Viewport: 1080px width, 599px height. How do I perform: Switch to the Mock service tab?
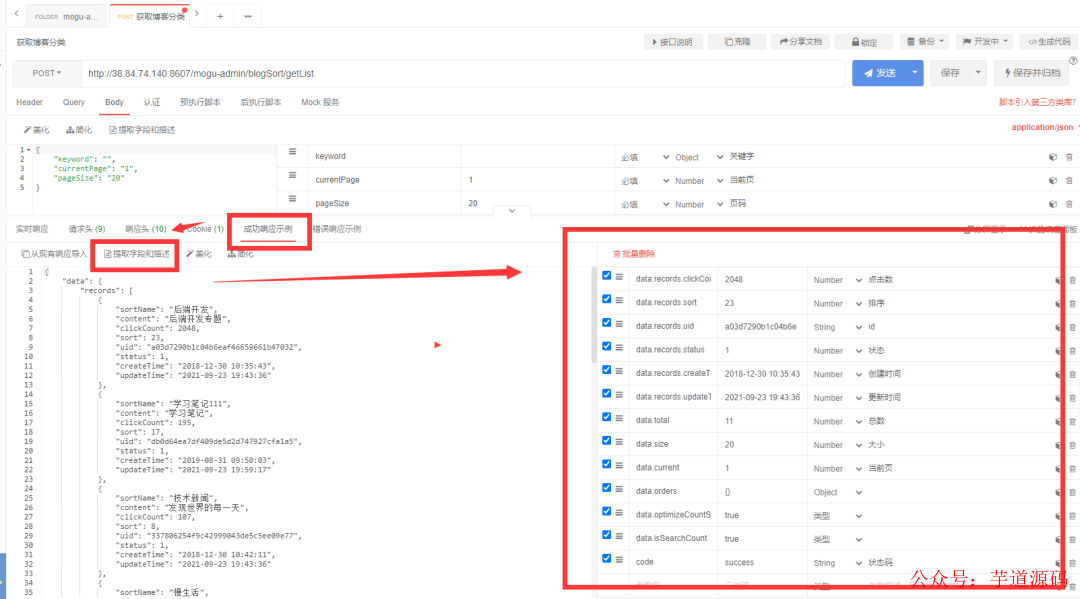pos(320,102)
